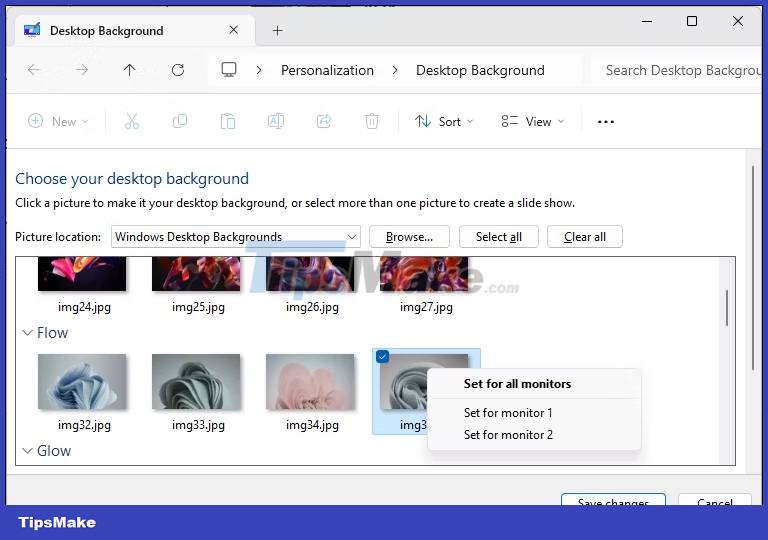The width and height of the screenshot is (768, 540).
Task: Click Desktop Background in the breadcrumb
Action: tap(480, 71)
